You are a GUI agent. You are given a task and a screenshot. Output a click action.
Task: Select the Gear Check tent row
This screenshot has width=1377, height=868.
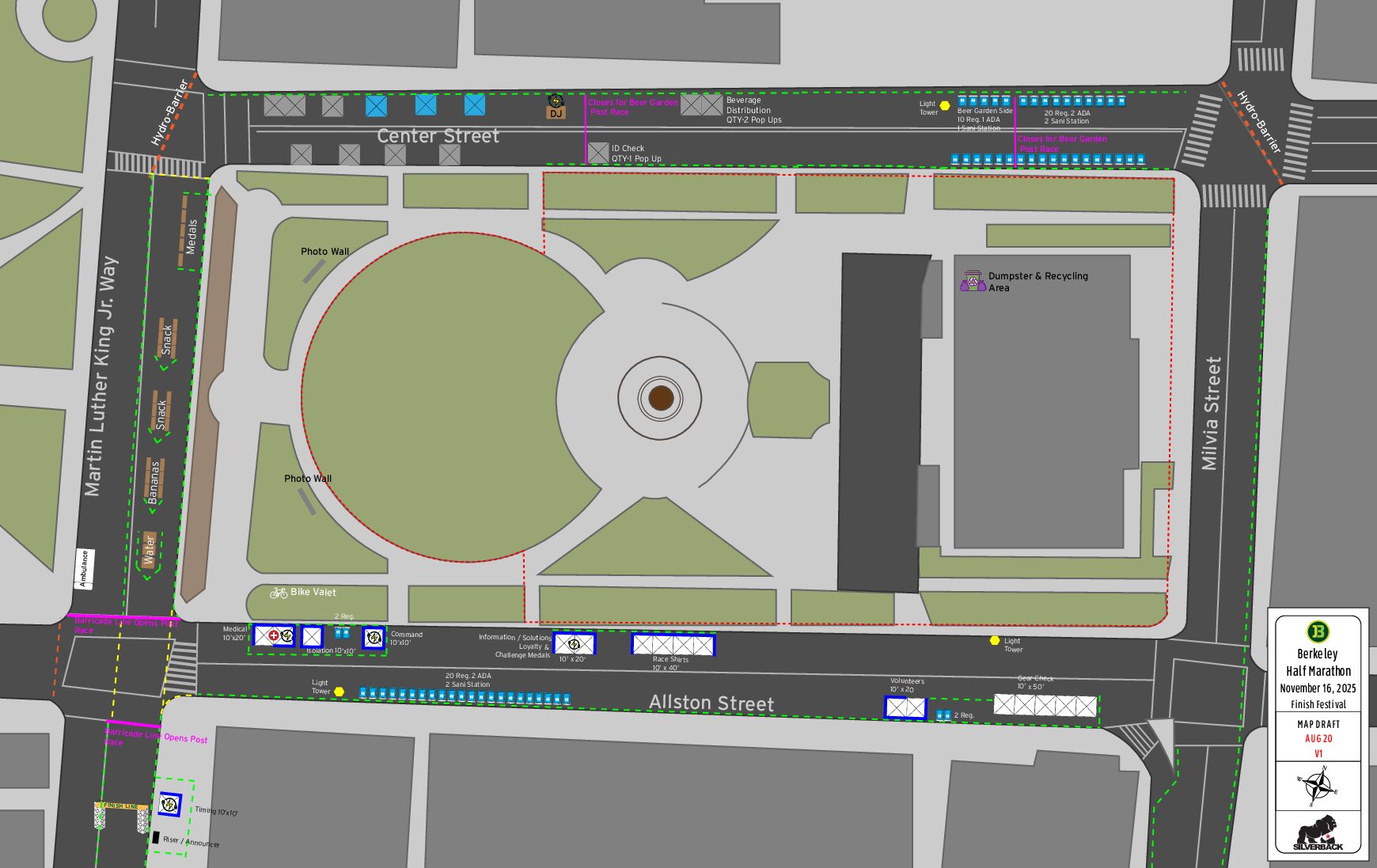pos(1045,705)
